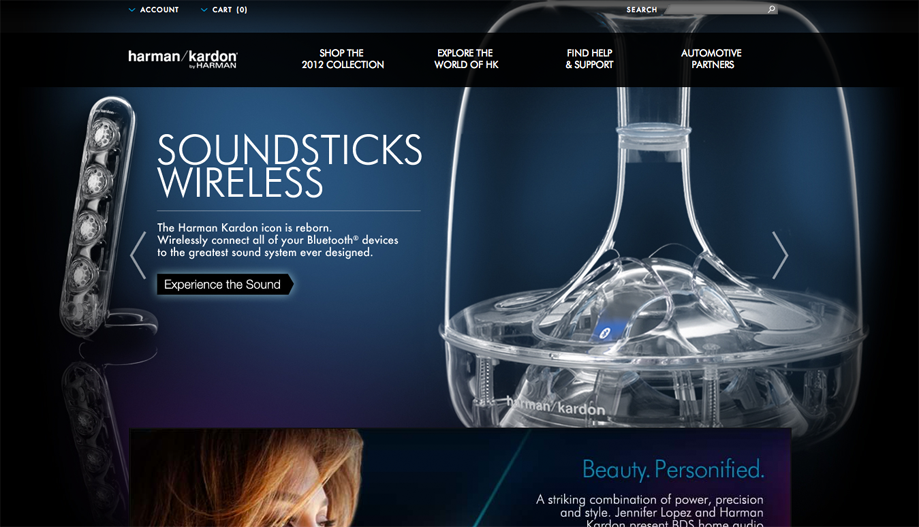Viewport: 919px width, 527px height.
Task: Click the Soundsticks Wireless headline
Action: [x=290, y=166]
